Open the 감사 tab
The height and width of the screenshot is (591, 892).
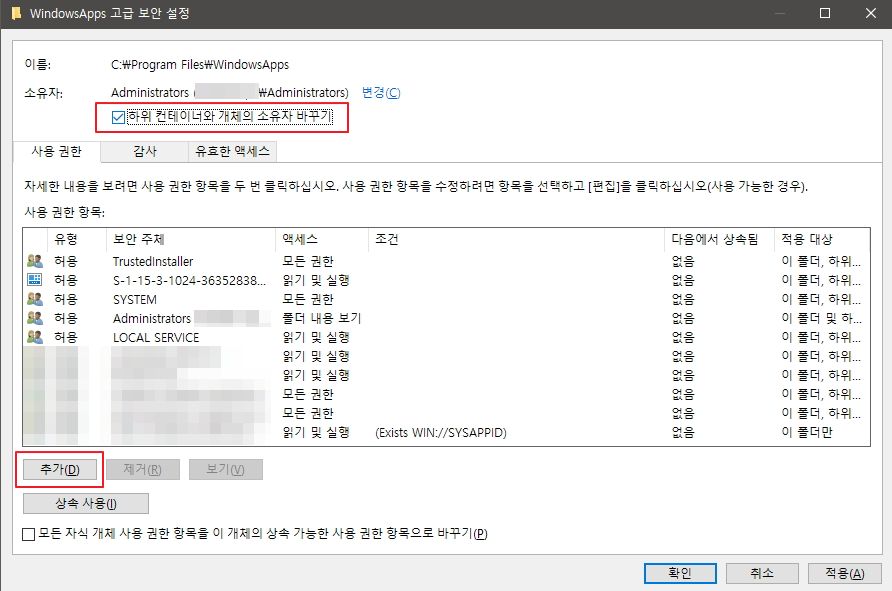[144, 151]
